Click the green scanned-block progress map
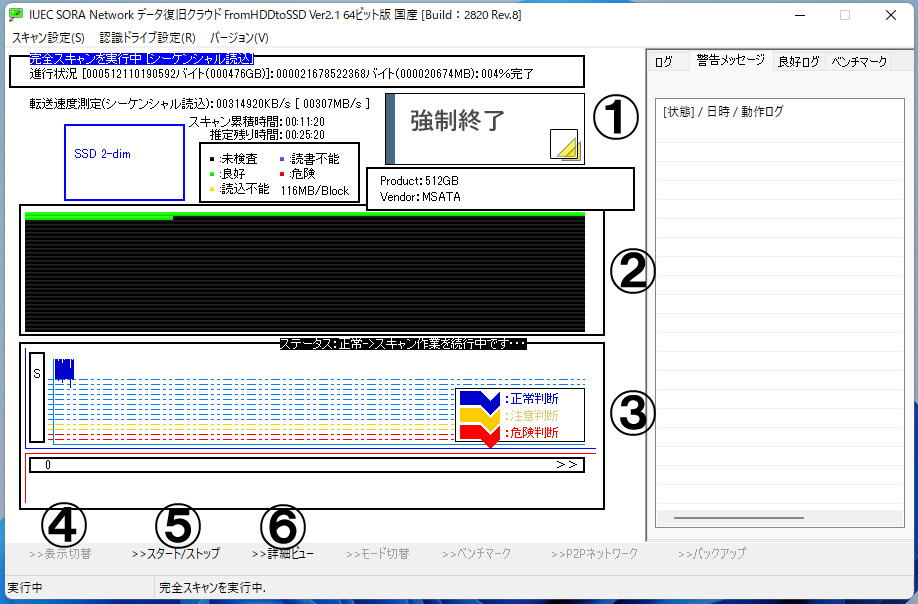Viewport: 918px width, 604px height. (100, 216)
